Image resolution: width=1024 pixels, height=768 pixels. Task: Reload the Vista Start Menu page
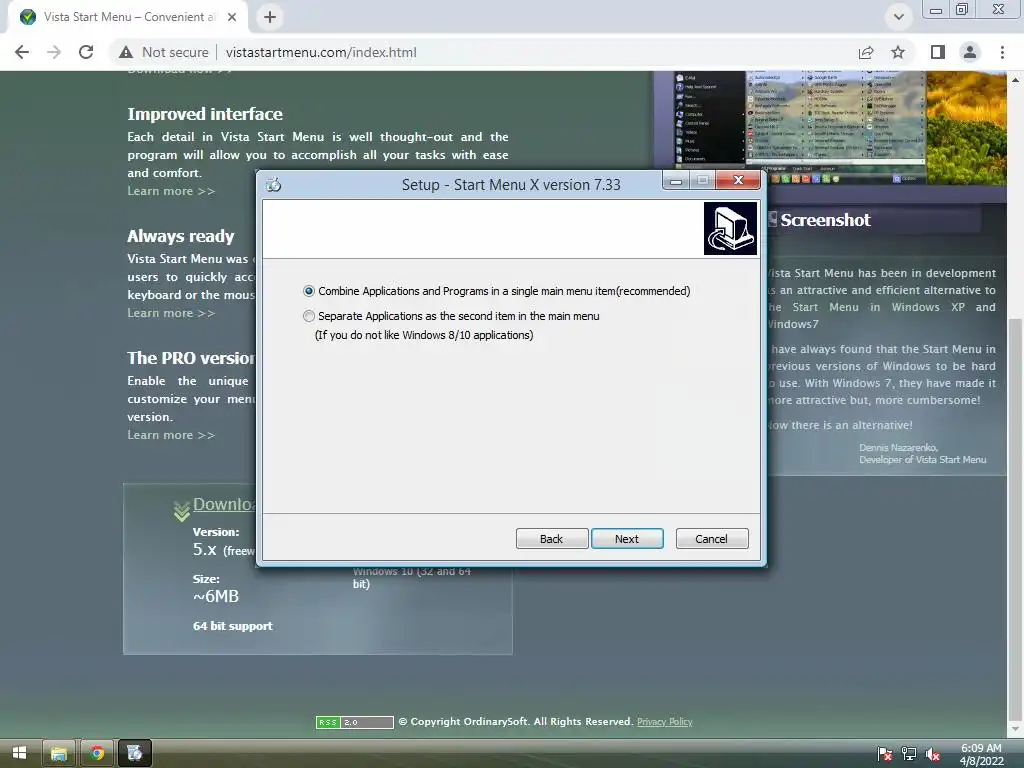[86, 52]
